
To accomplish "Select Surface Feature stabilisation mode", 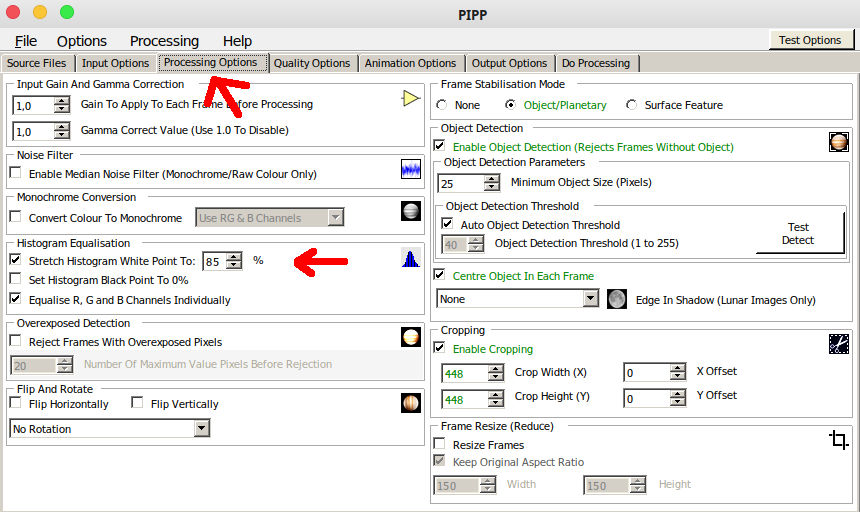I will click(x=631, y=105).
